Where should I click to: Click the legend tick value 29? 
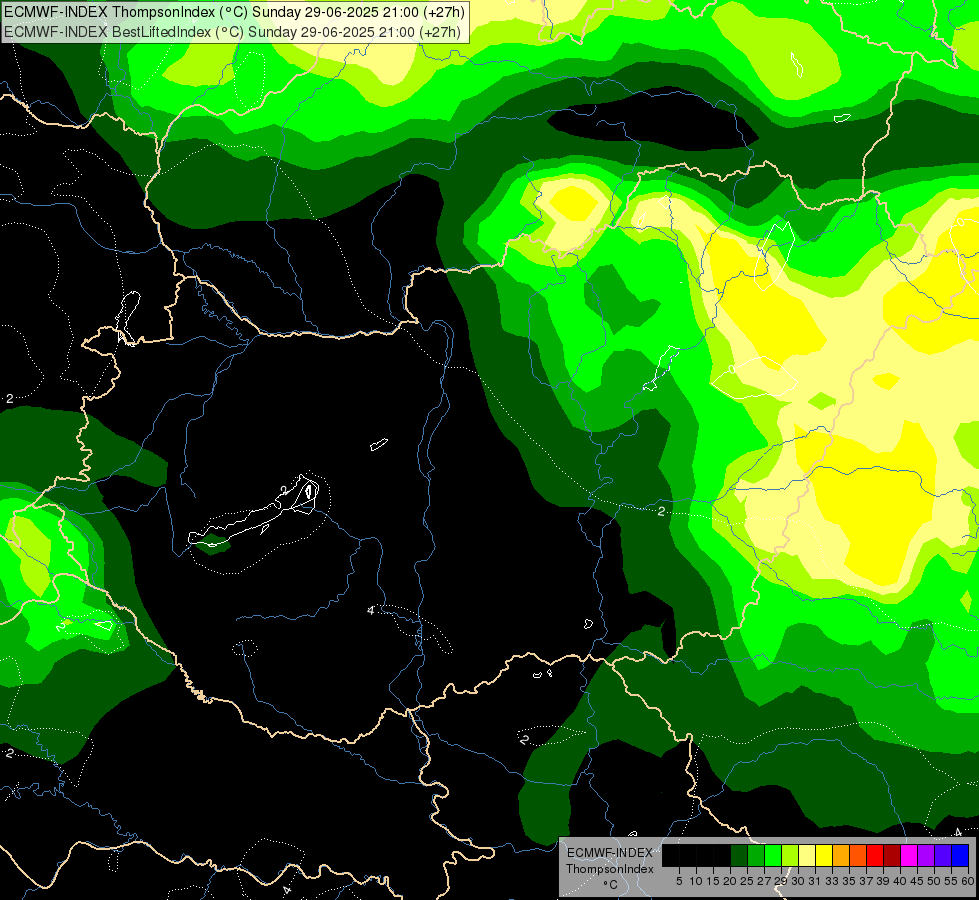click(x=781, y=881)
